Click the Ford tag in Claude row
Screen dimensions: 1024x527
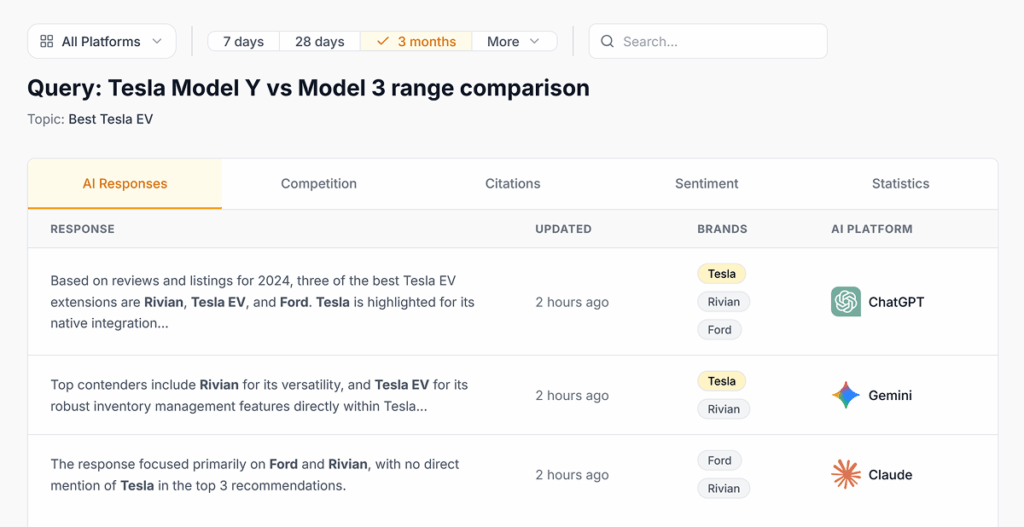click(719, 460)
